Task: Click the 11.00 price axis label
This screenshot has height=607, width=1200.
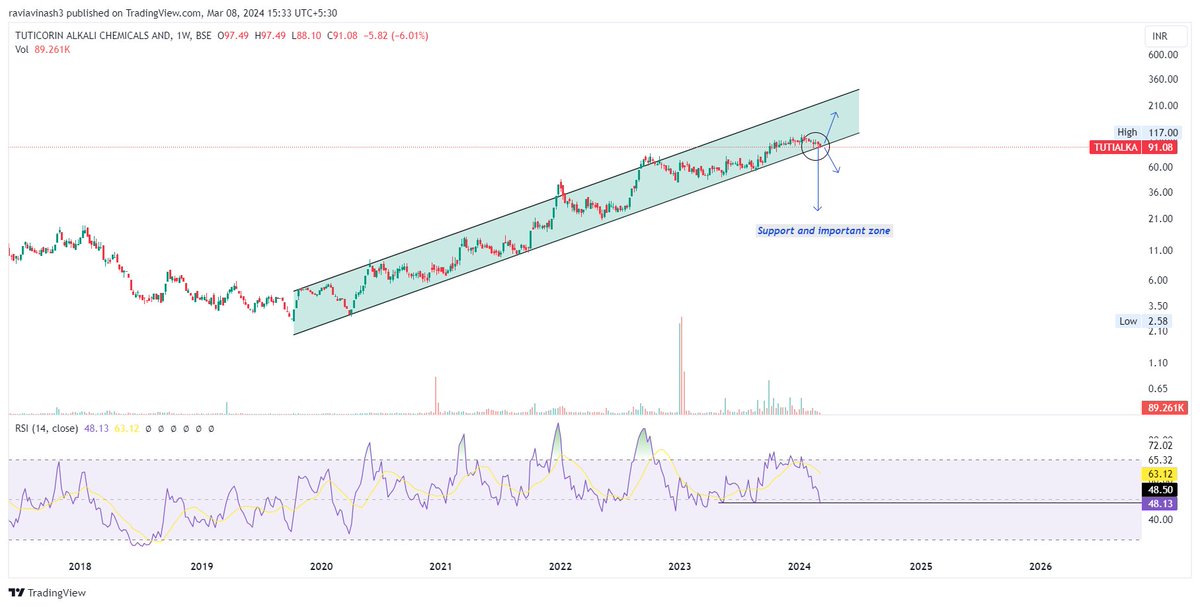Action: coord(1162,250)
